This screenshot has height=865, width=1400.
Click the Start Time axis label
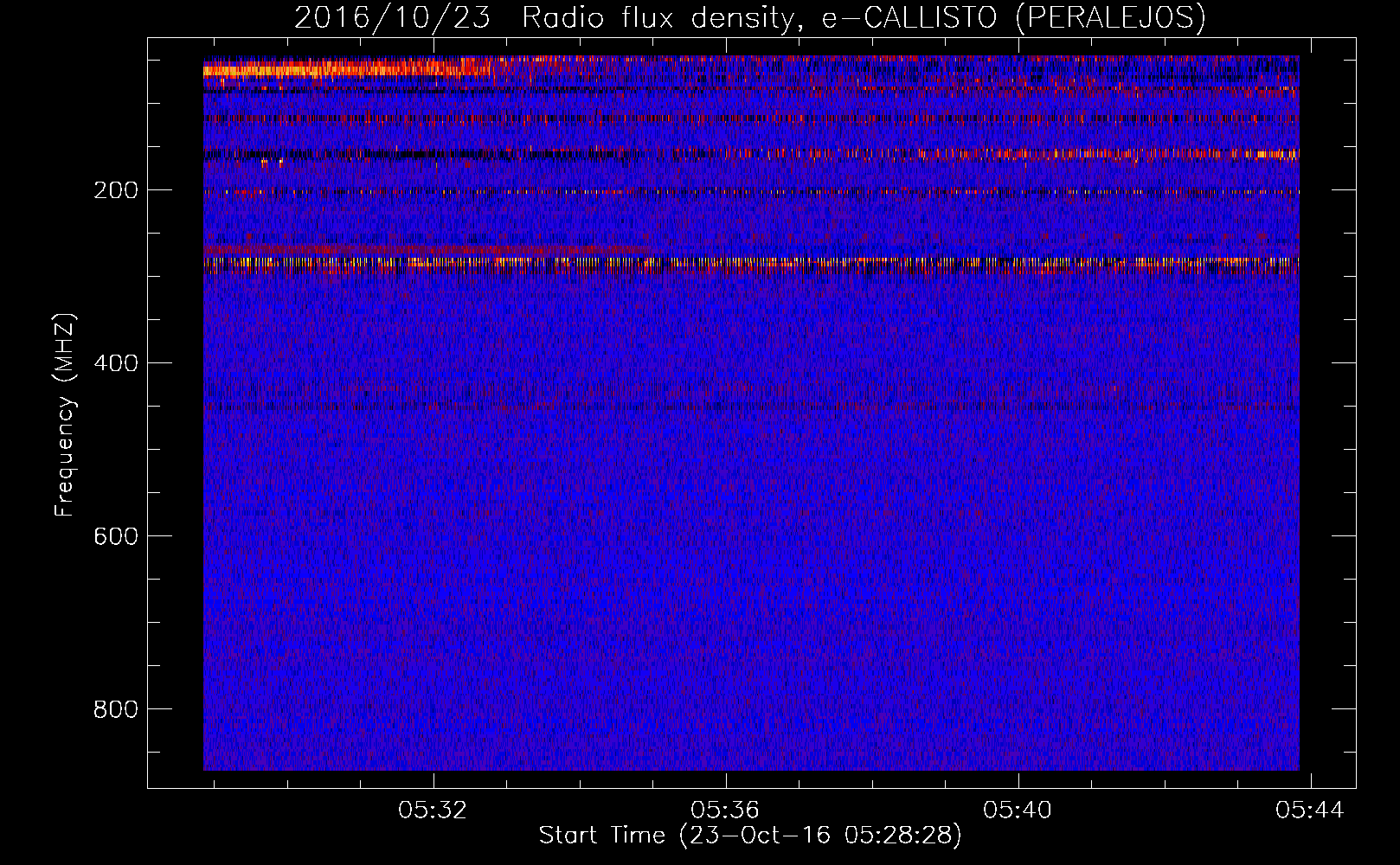[x=750, y=836]
